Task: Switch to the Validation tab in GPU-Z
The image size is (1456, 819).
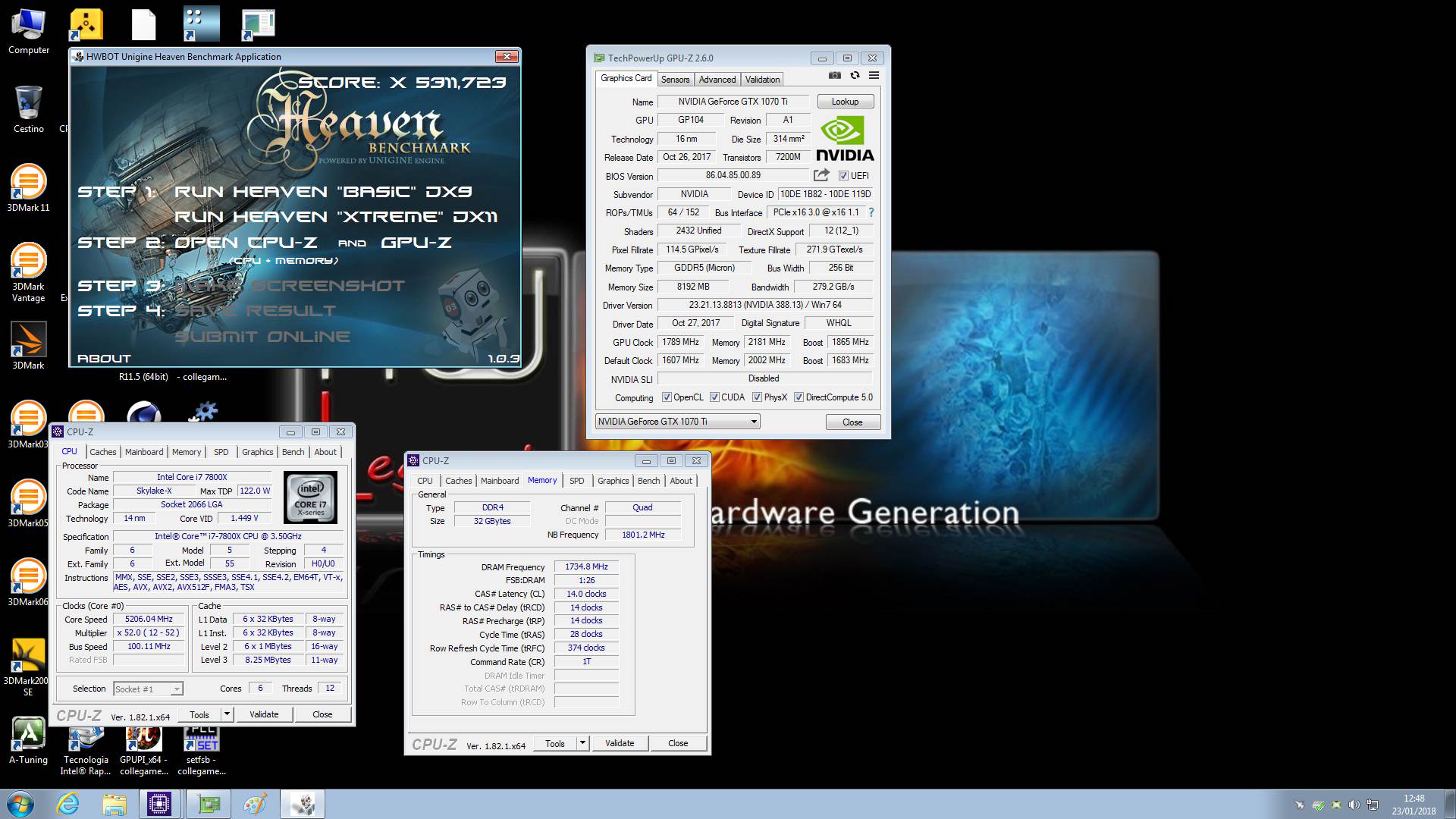Action: pos(762,80)
